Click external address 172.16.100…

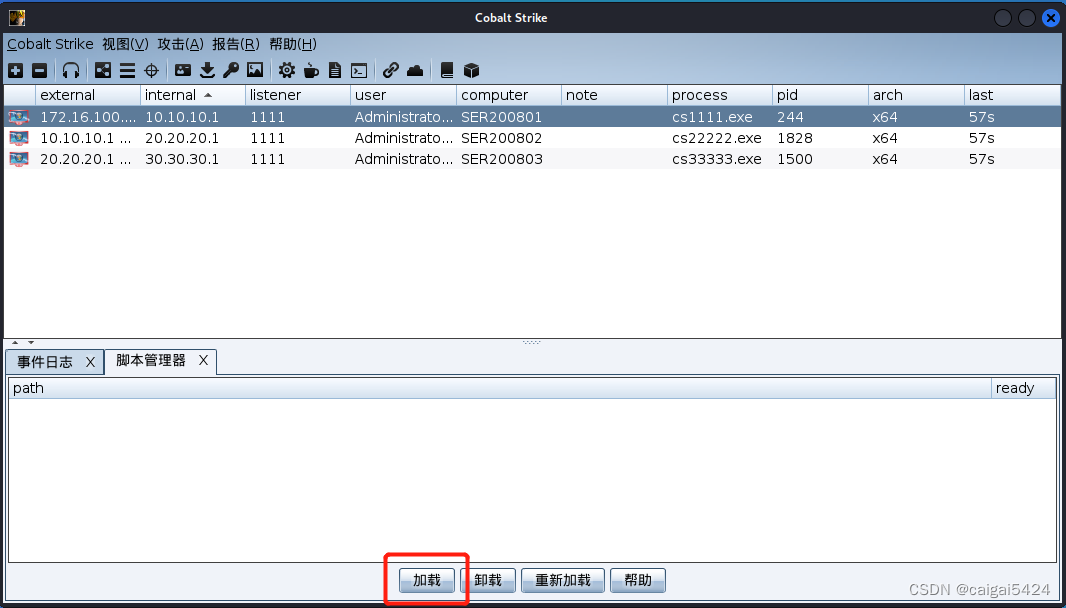pyautogui.click(x=88, y=117)
